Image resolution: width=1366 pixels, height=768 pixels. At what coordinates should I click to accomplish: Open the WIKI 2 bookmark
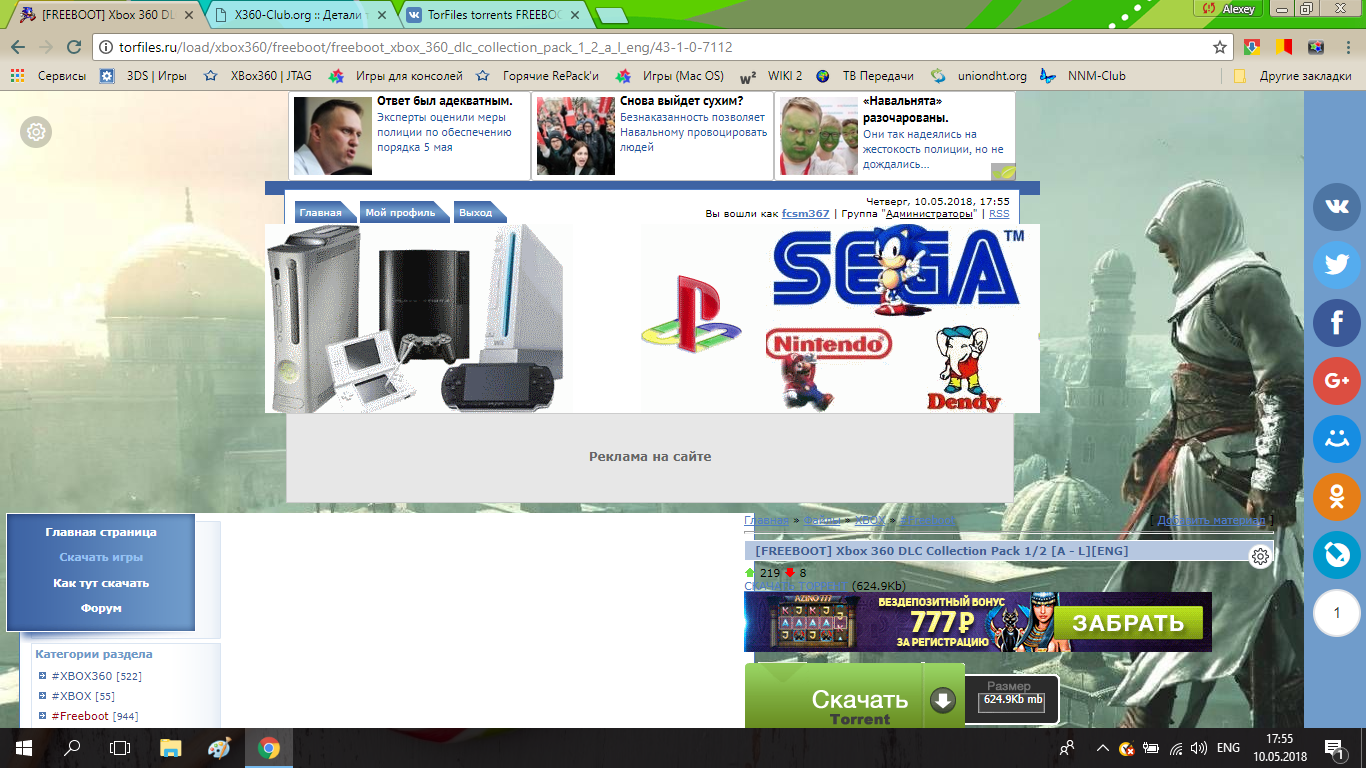[x=772, y=75]
